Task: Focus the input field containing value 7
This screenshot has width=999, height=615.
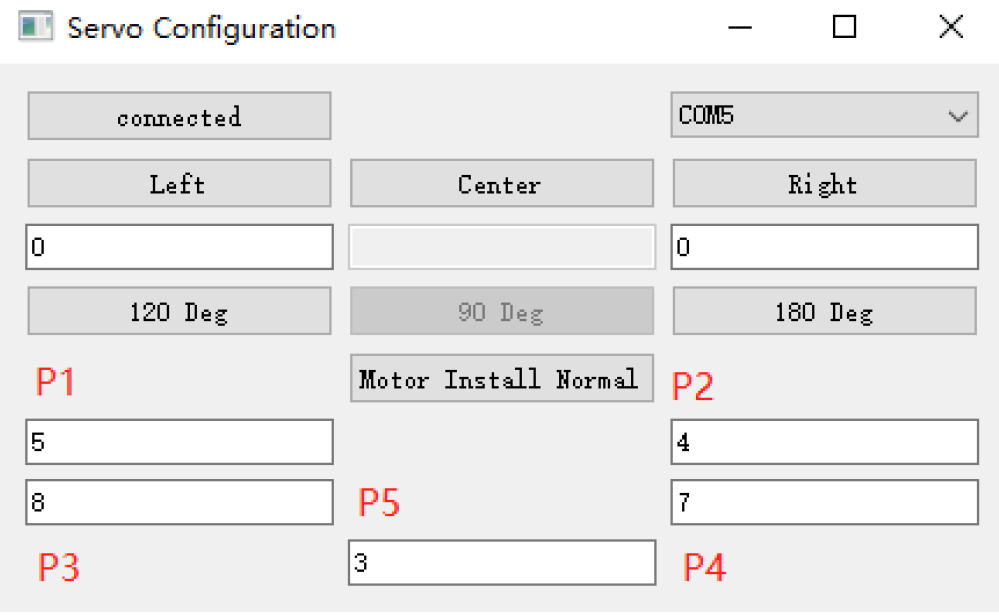Action: point(824,502)
